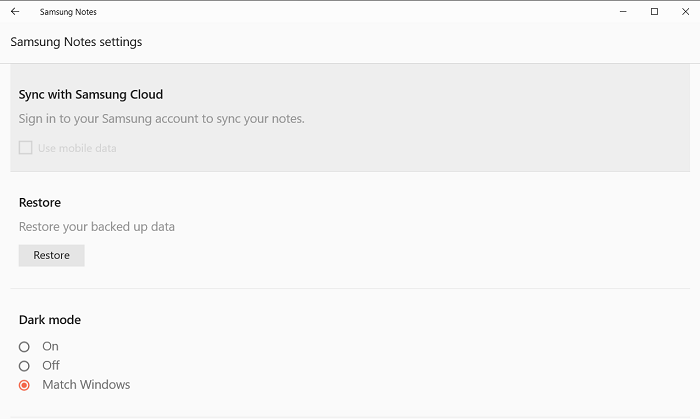Click the Sync with Samsung Cloud heading

click(x=91, y=94)
